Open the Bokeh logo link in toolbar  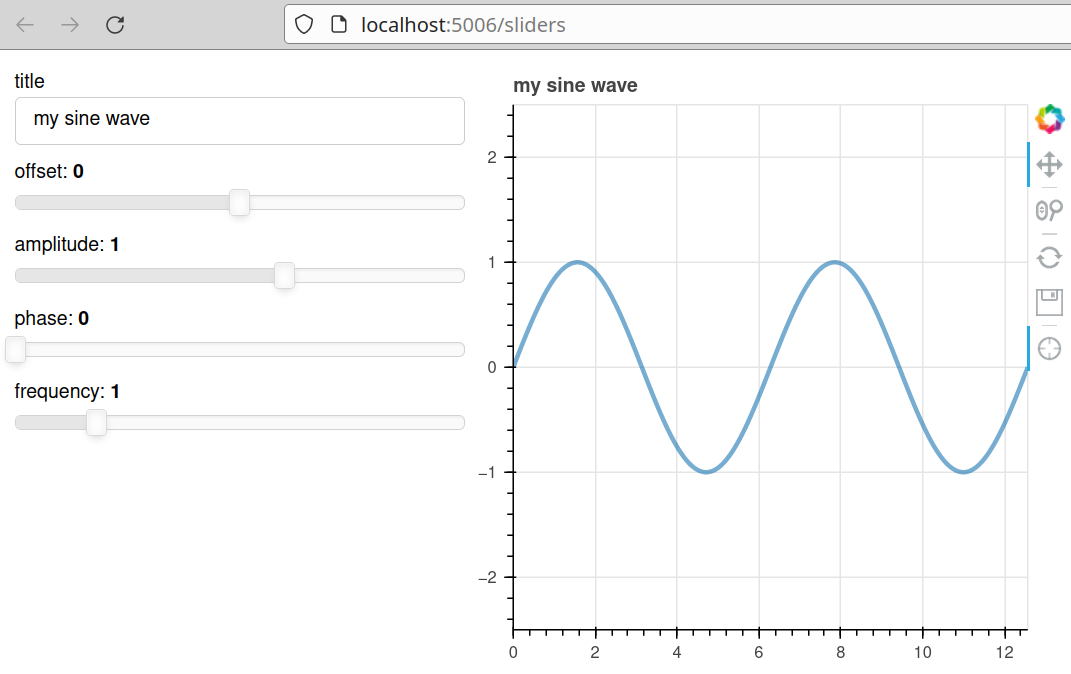1049,119
